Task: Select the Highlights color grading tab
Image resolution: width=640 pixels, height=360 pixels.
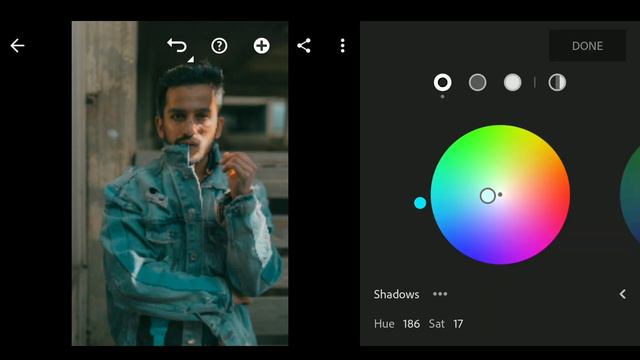Action: tap(513, 82)
